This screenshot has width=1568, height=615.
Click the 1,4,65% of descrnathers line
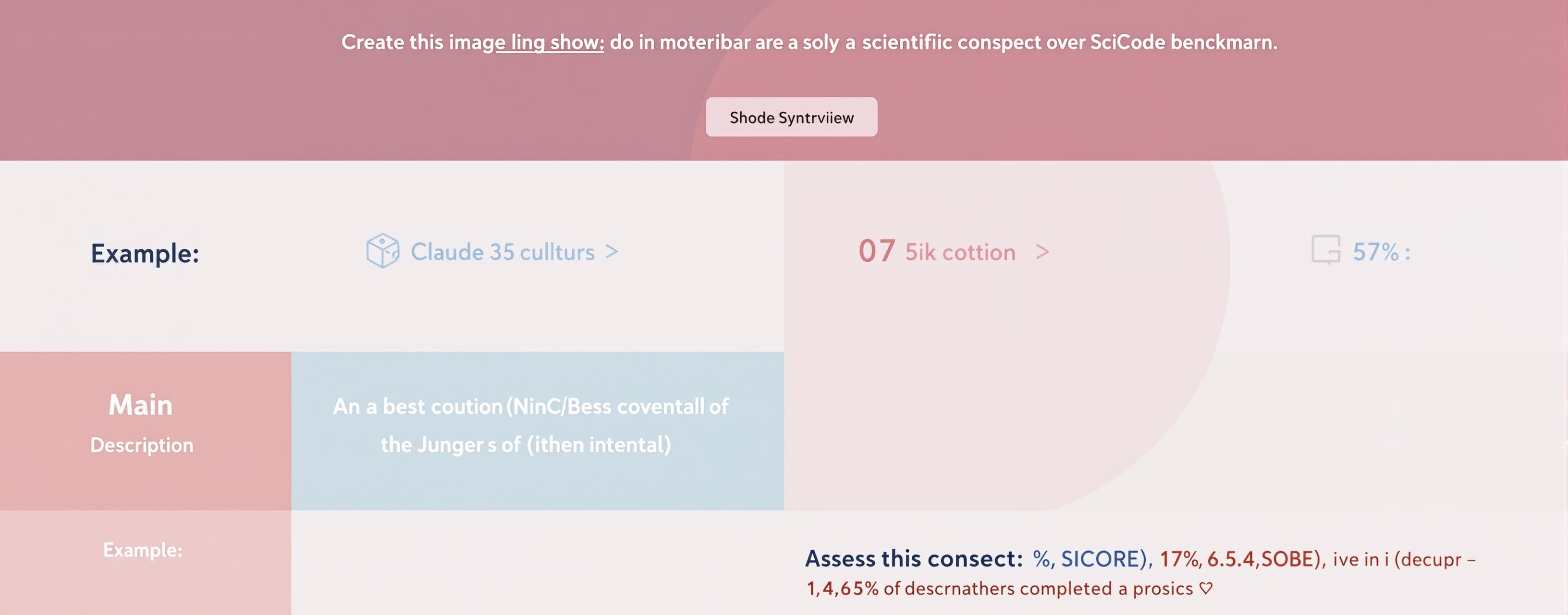tap(1009, 588)
